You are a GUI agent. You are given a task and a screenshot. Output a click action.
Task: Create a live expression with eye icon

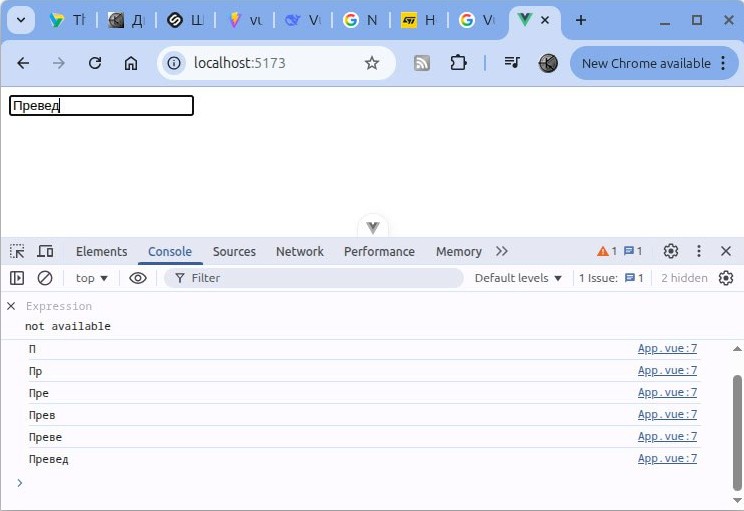(138, 278)
